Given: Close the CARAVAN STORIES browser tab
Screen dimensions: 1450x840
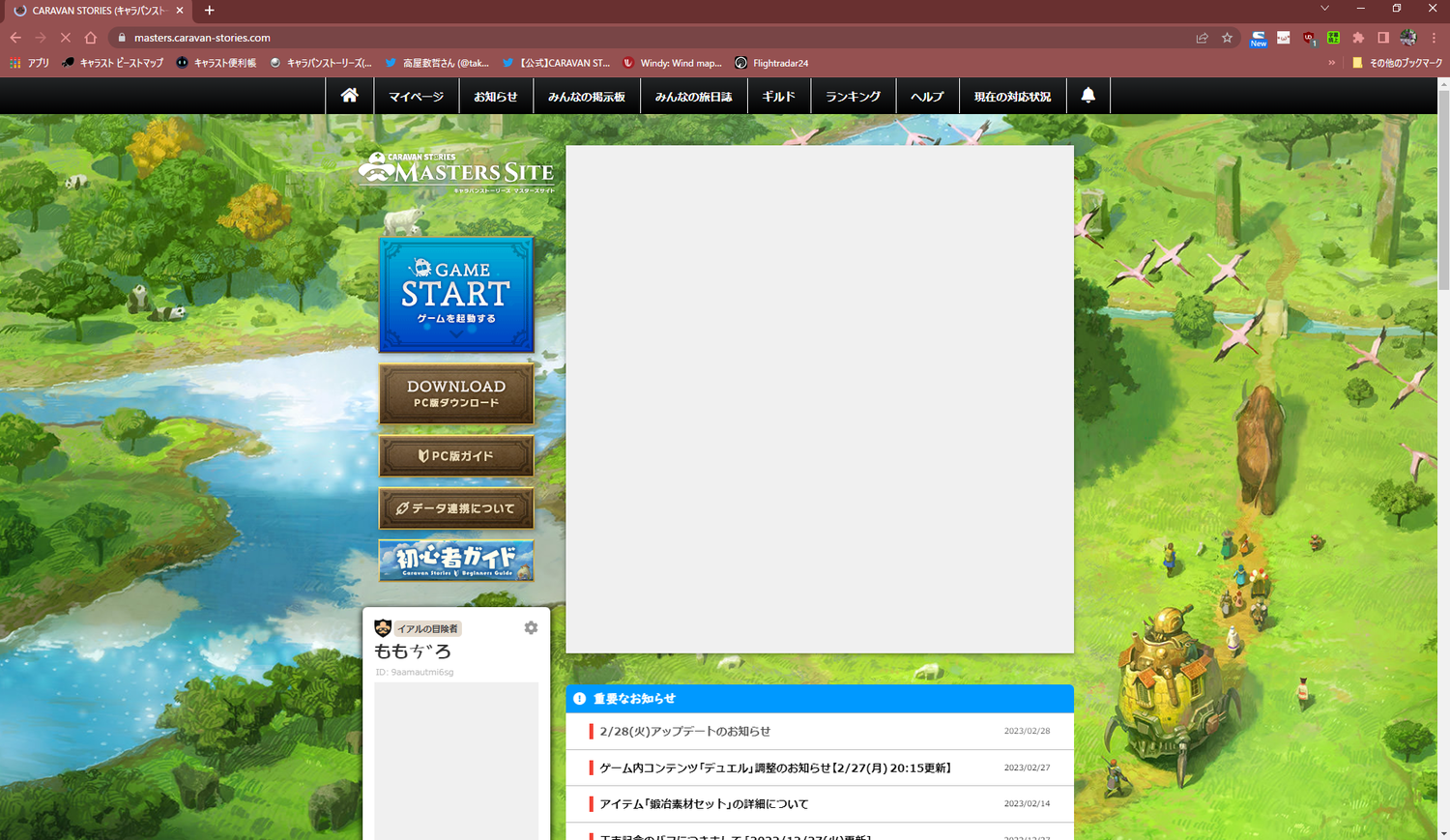Looking at the screenshot, I should (x=180, y=11).
